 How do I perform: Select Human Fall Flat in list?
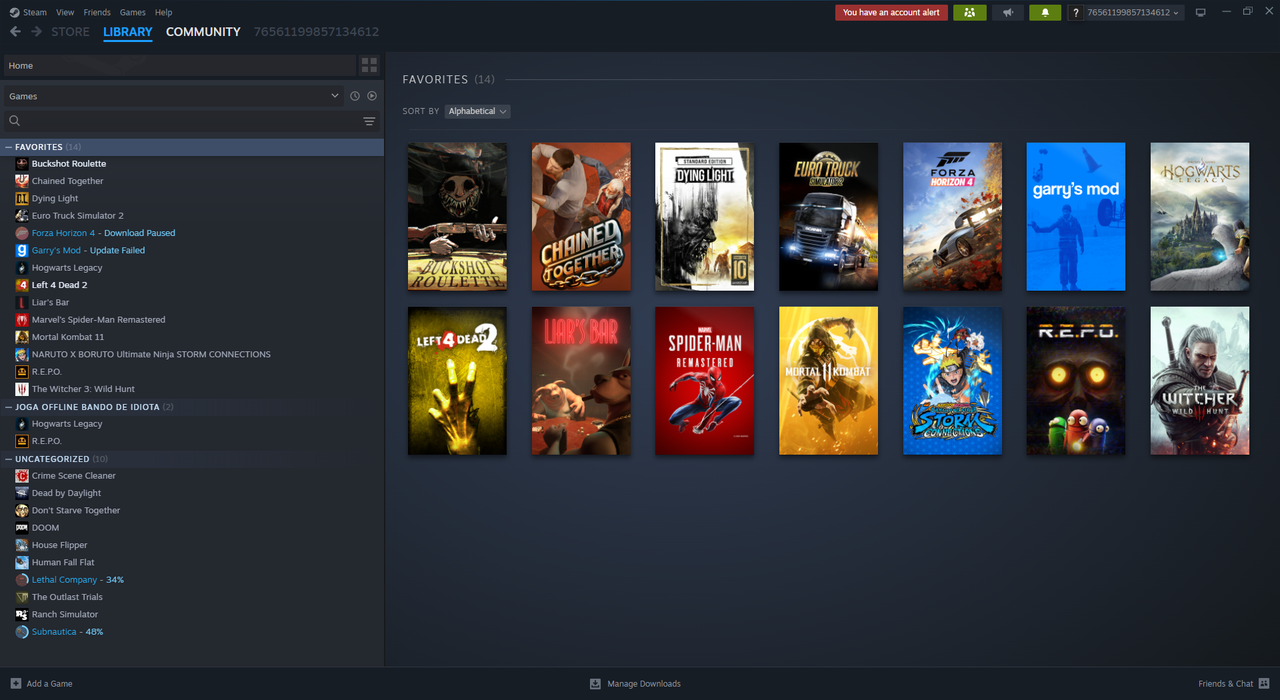(x=193, y=562)
